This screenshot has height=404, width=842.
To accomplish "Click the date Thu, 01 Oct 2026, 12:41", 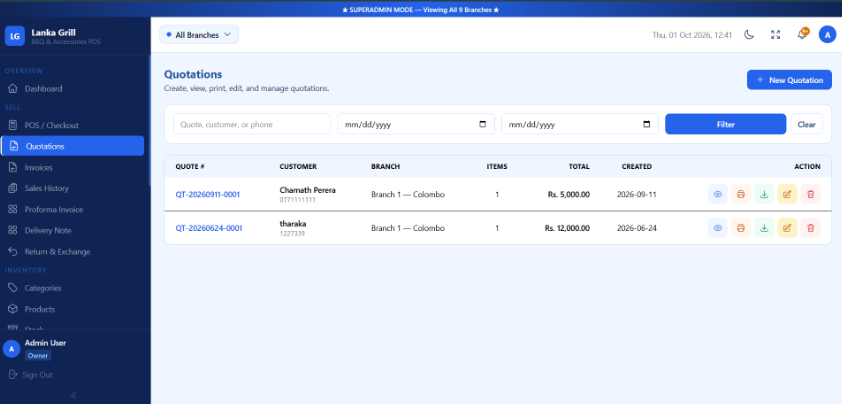I will (692, 35).
